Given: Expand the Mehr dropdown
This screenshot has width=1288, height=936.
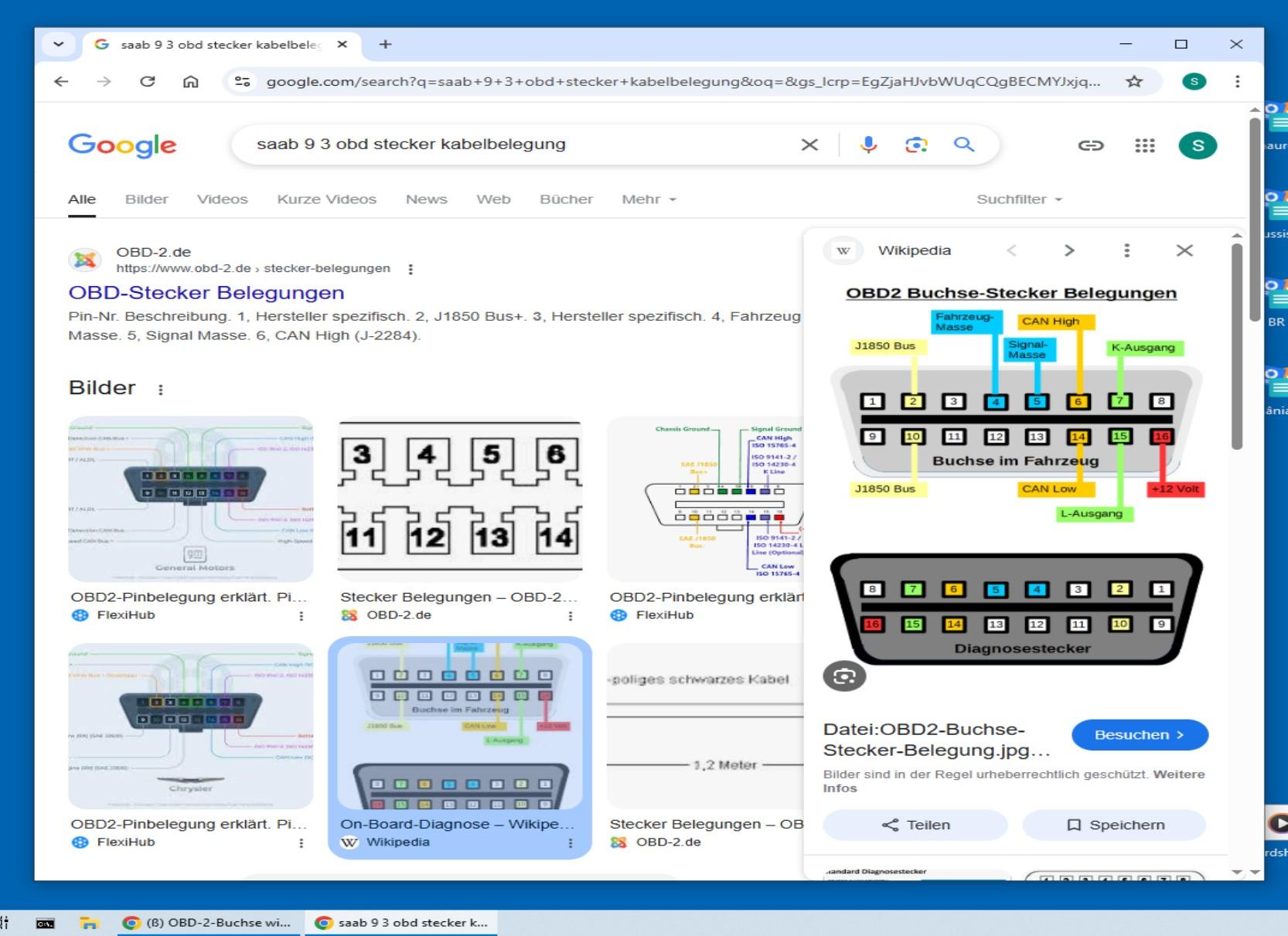Looking at the screenshot, I should click(649, 199).
